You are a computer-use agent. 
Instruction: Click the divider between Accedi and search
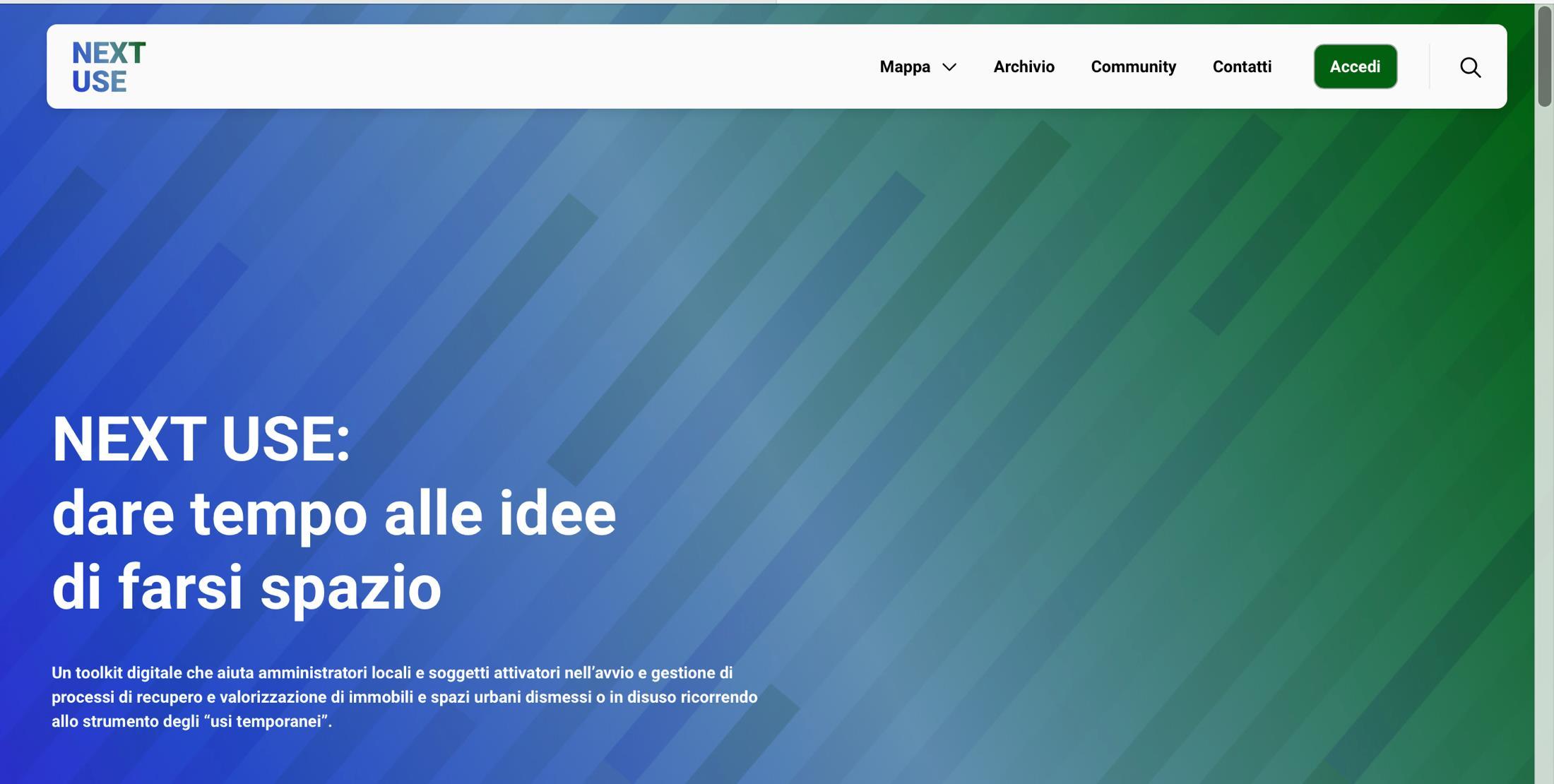coord(1429,66)
